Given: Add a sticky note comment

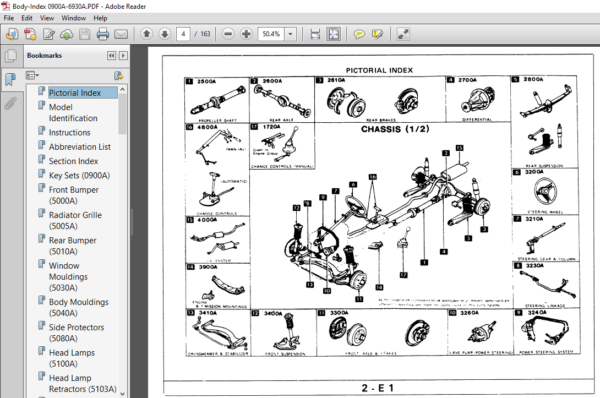Looking at the screenshot, I should pos(359,34).
